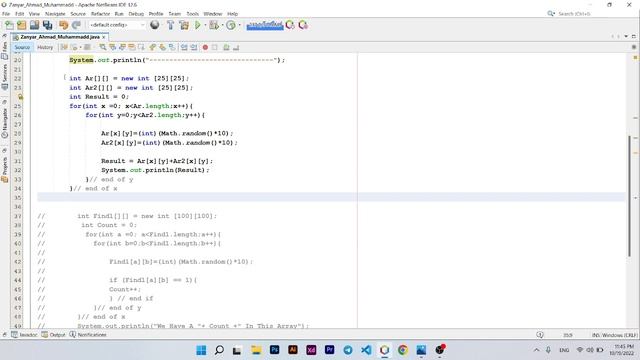Click line 35 blank highlighted editor row
The width and height of the screenshot is (640, 360).
click(x=331, y=198)
